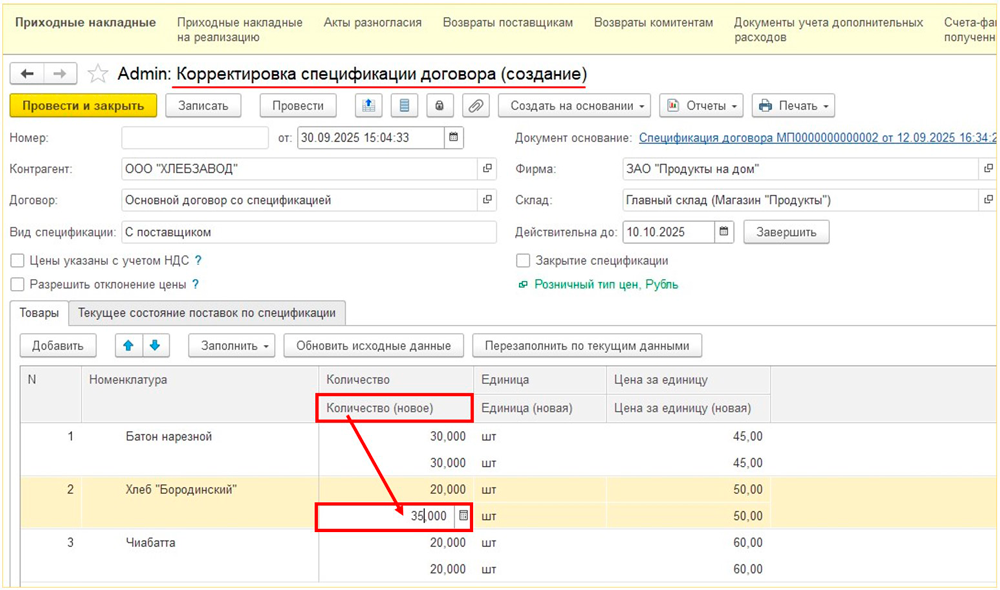Screen dimensions: 1000x590
Task: Click the paperclip attached files icon
Action: 475,106
